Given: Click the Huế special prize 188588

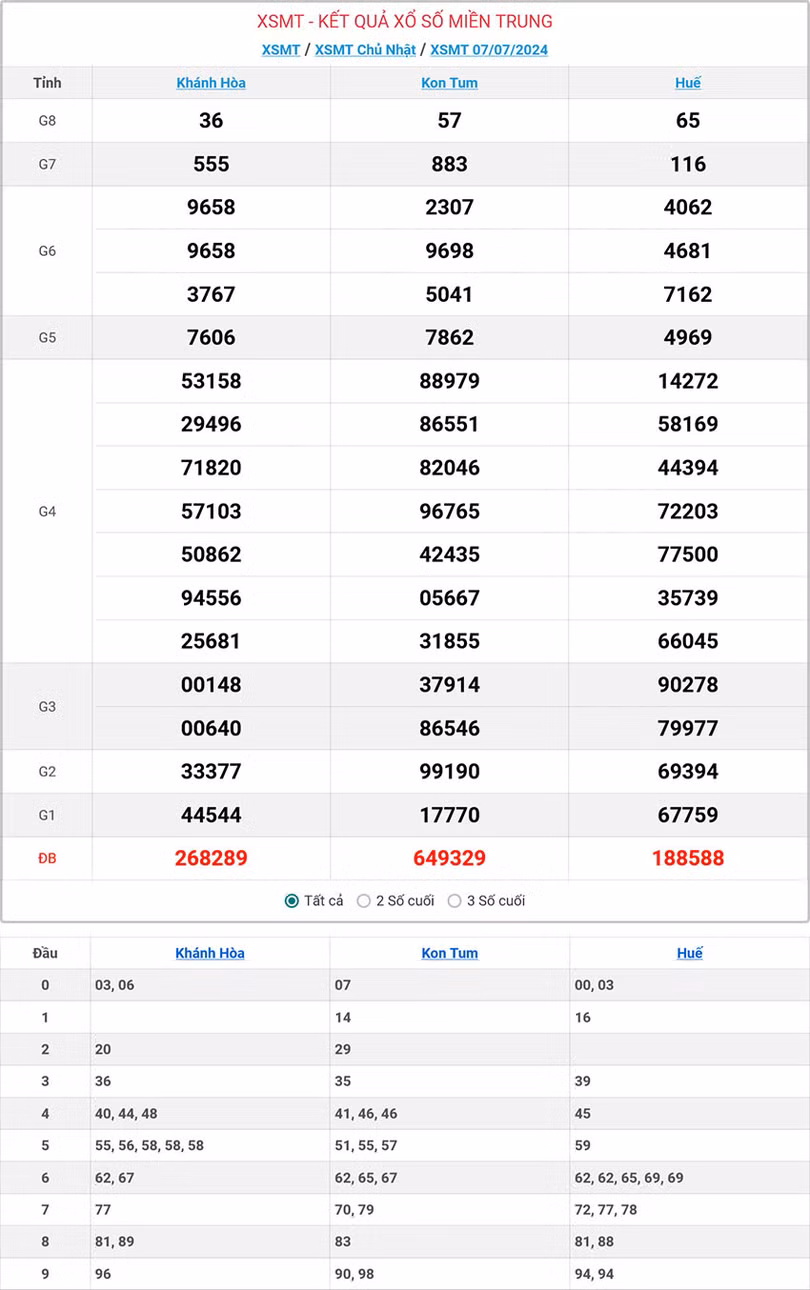Looking at the screenshot, I should point(688,858).
